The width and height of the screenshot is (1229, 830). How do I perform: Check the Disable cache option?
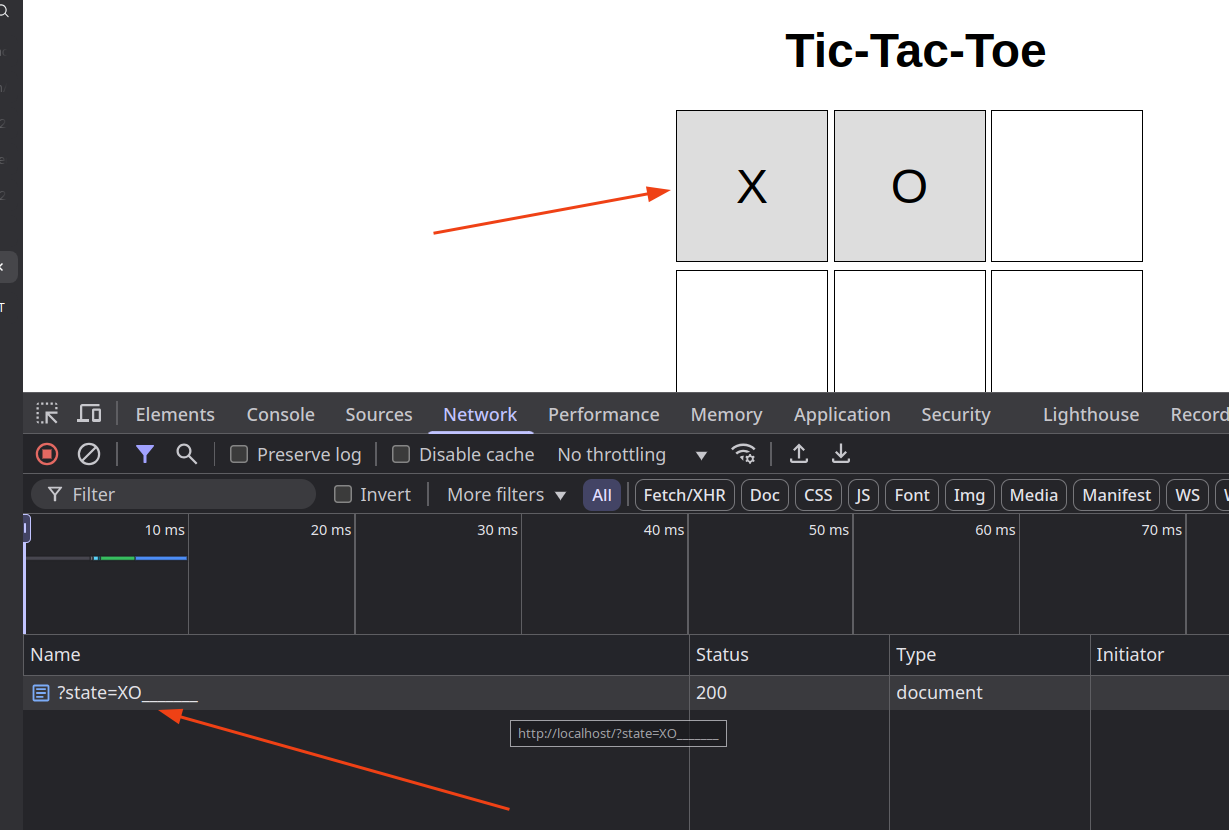[x=401, y=454]
